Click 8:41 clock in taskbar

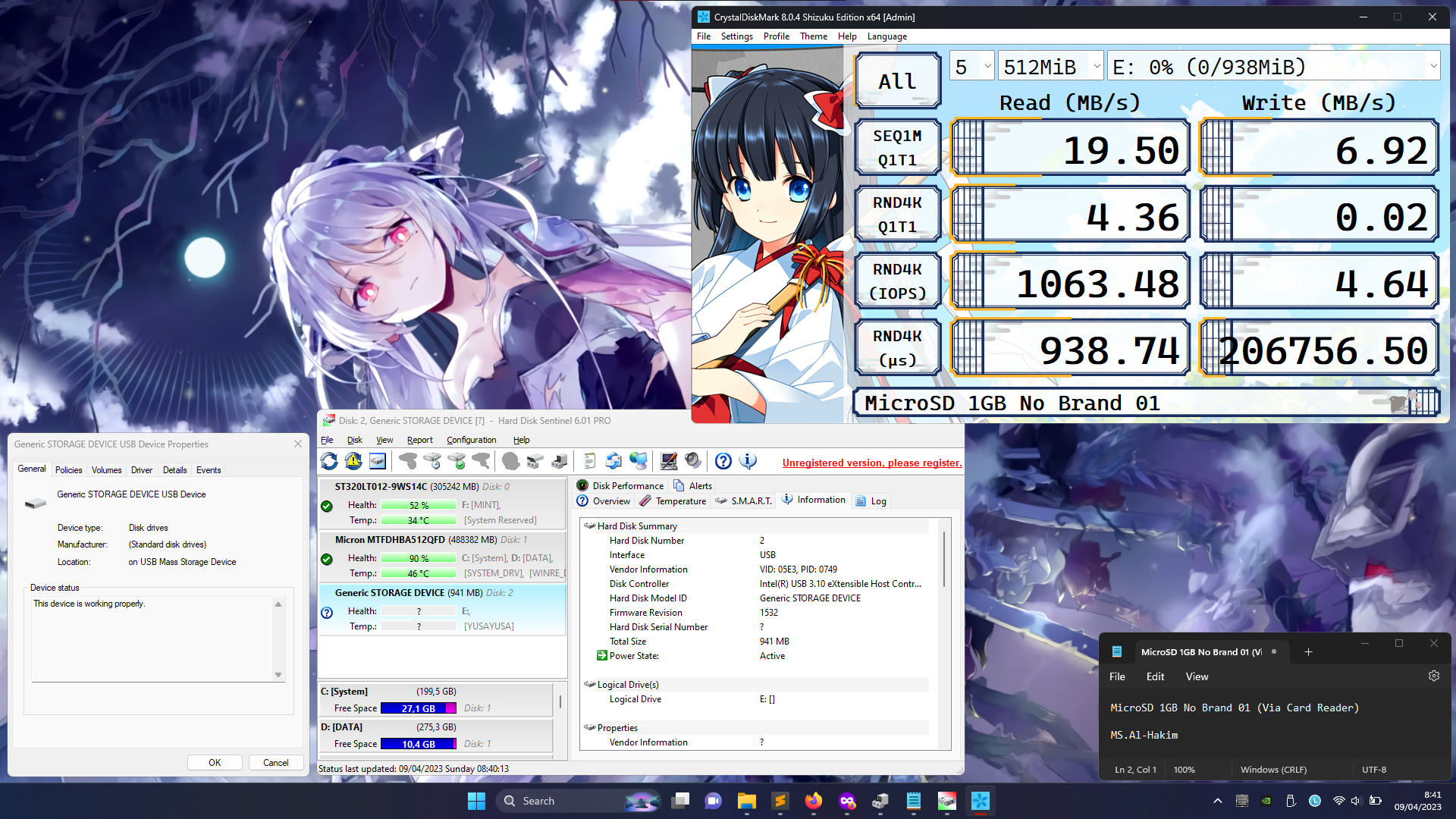(x=1417, y=801)
